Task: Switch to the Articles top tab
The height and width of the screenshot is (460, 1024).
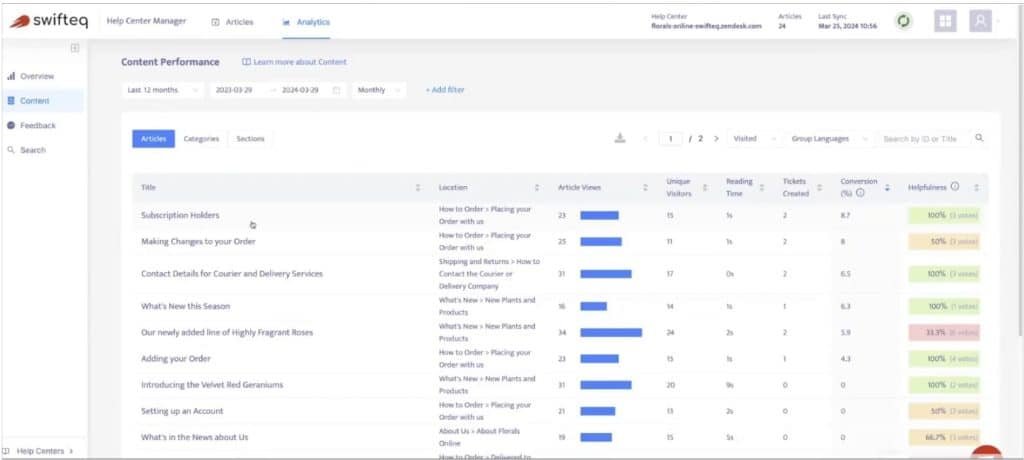Action: 232,22
